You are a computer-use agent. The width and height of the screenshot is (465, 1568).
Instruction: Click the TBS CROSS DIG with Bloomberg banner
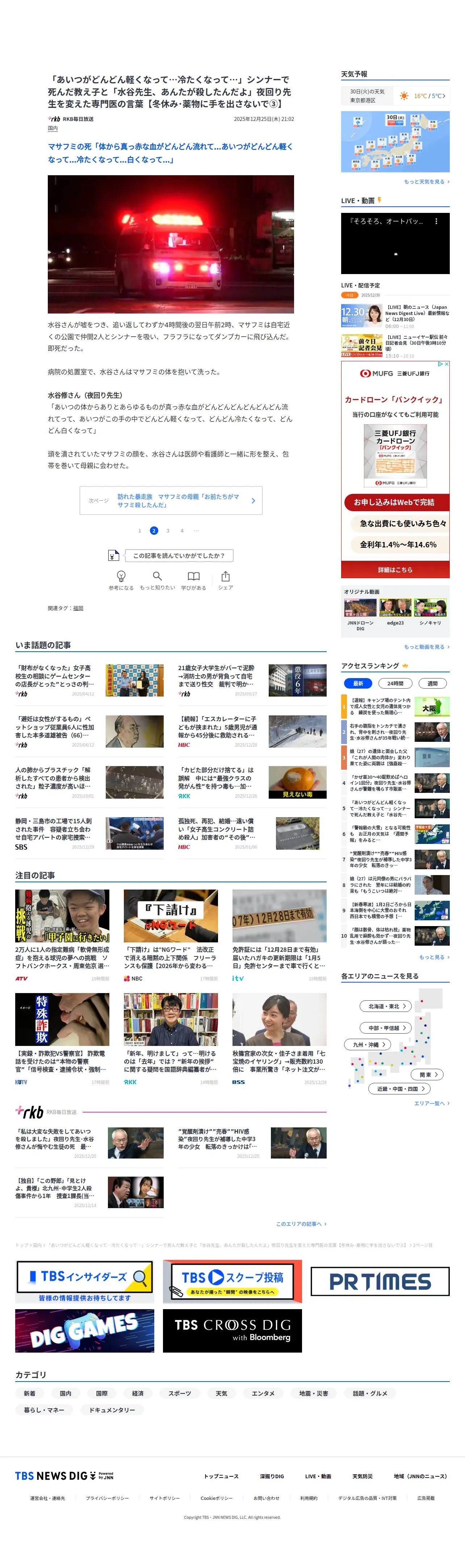(232, 1331)
